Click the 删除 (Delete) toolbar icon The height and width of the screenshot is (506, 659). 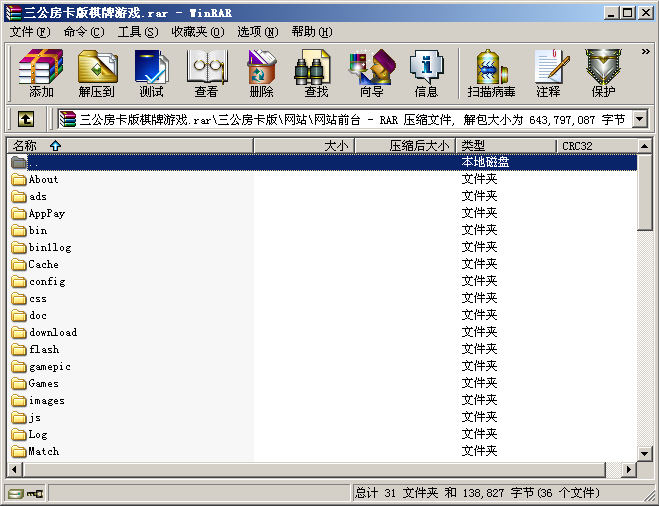tap(261, 74)
